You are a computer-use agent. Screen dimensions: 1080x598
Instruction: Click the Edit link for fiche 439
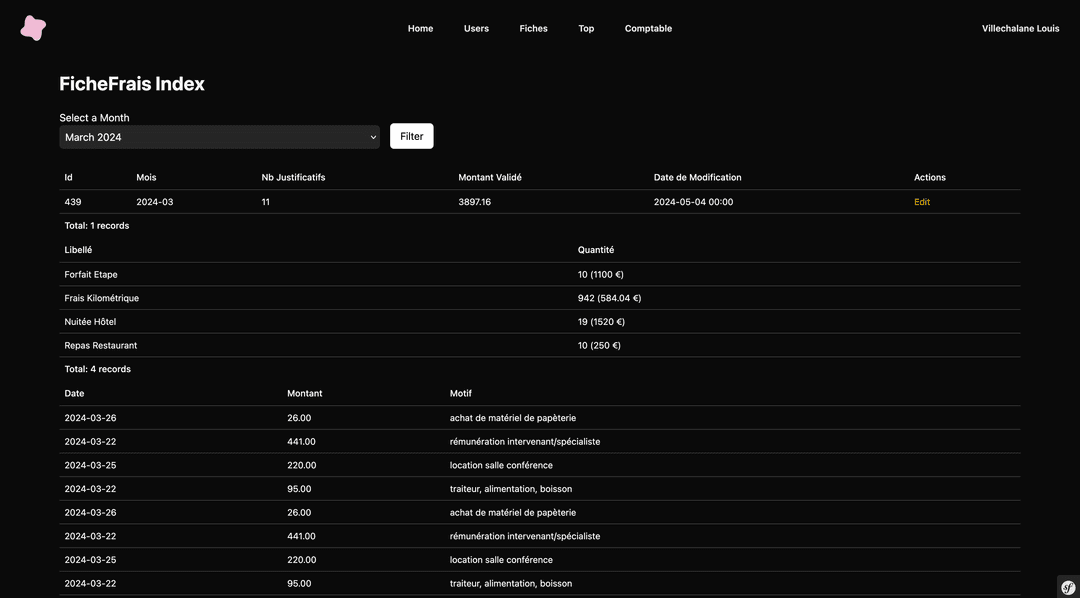[x=921, y=202]
